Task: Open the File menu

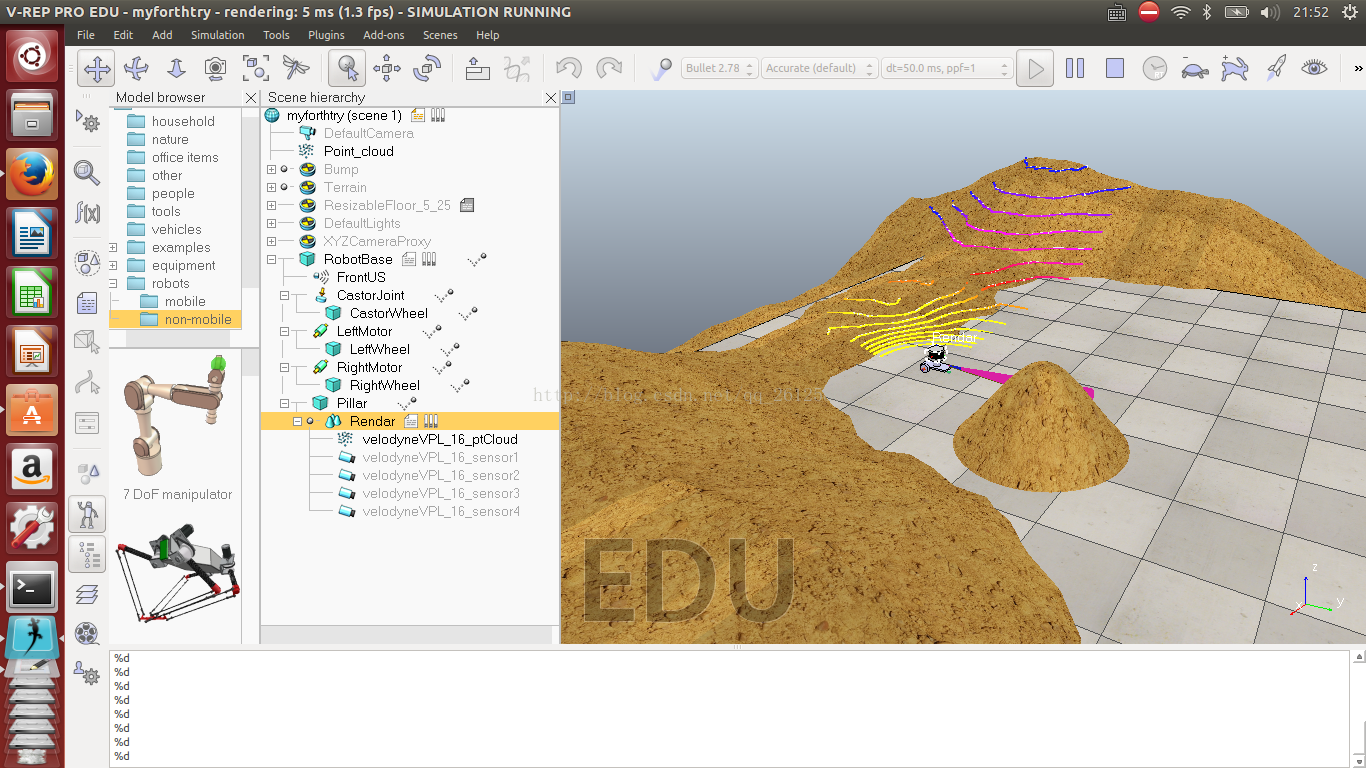Action: coord(86,35)
